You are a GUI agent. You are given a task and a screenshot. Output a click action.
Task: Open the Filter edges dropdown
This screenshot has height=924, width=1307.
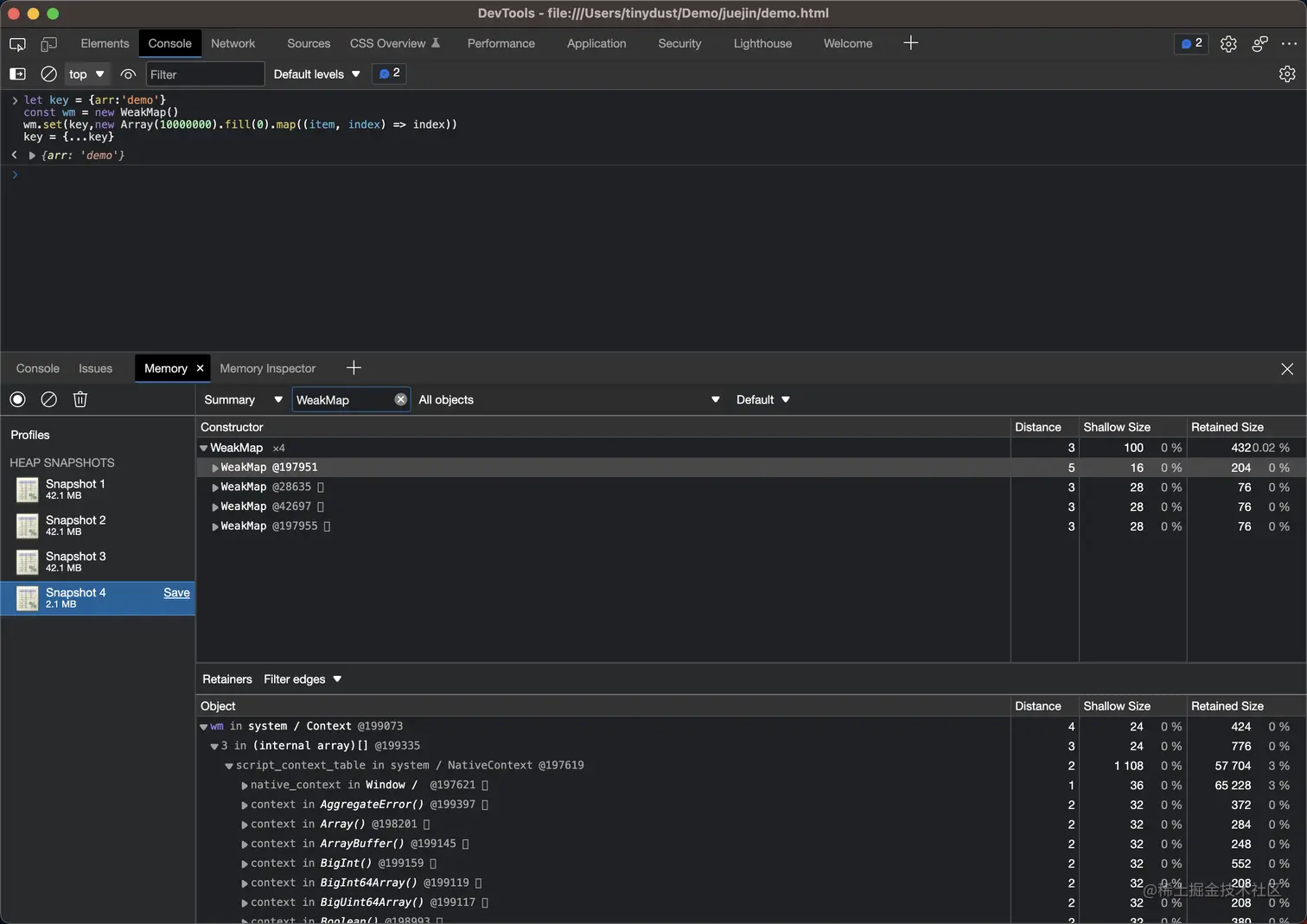303,679
